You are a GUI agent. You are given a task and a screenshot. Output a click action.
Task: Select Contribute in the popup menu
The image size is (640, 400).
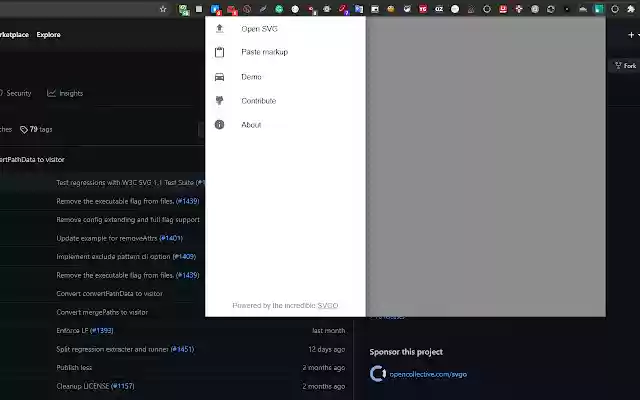[285, 101]
